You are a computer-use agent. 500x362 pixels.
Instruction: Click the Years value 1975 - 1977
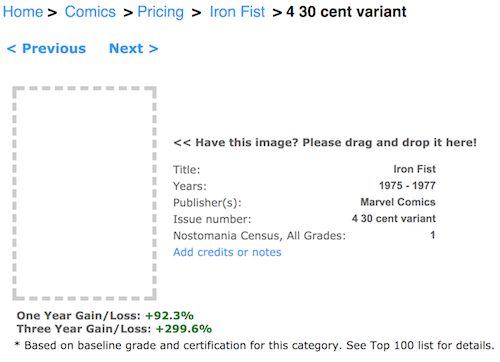407,185
